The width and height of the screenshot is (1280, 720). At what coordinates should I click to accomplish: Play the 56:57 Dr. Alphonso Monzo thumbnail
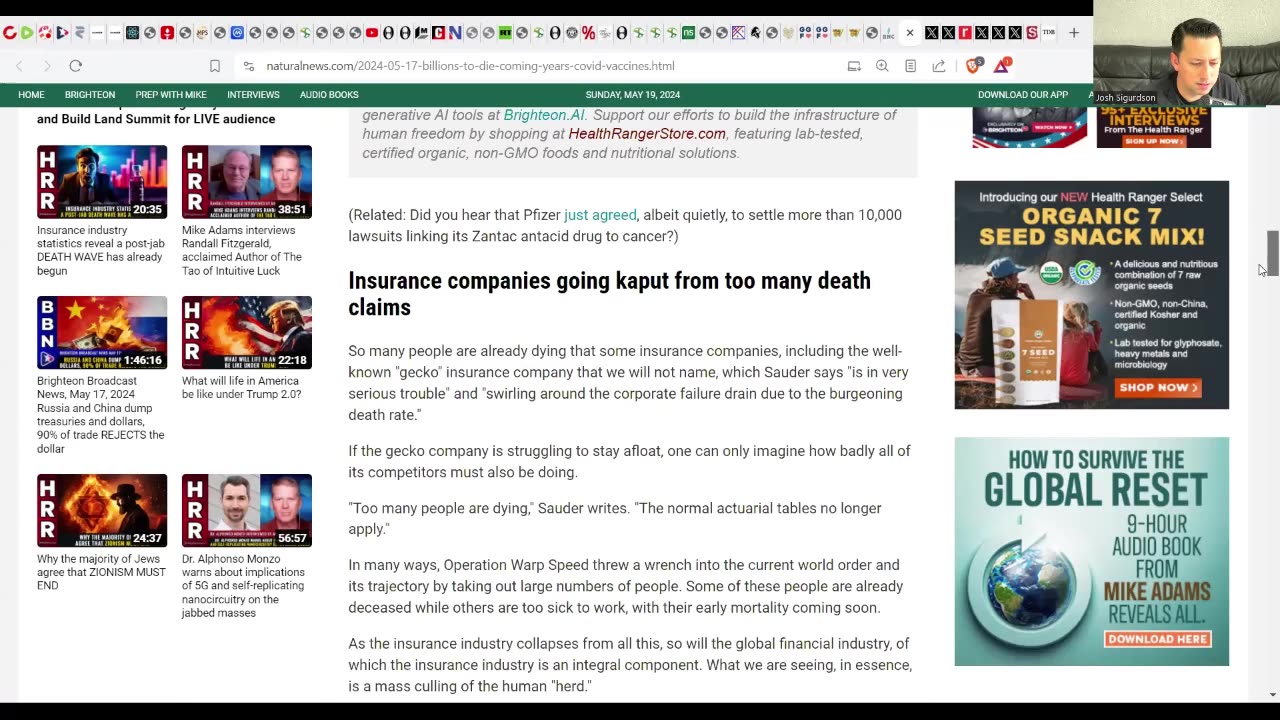pos(247,511)
